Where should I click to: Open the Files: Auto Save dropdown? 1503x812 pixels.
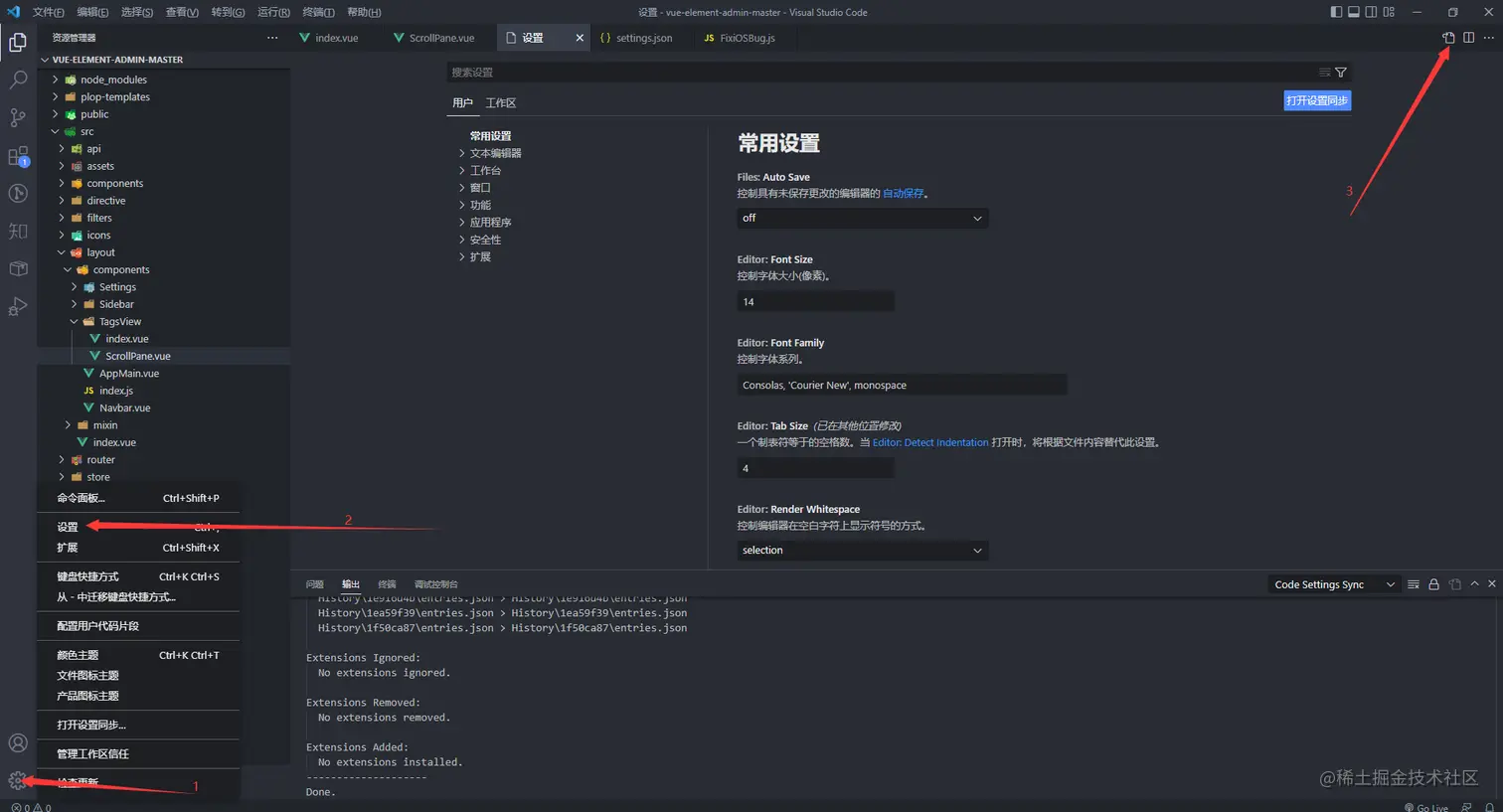pos(862,218)
